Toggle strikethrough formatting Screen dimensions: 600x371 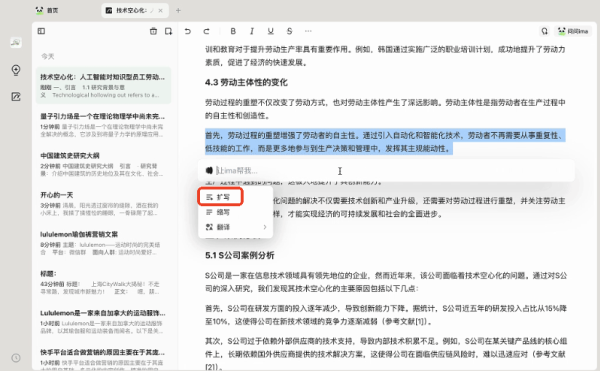(289, 31)
